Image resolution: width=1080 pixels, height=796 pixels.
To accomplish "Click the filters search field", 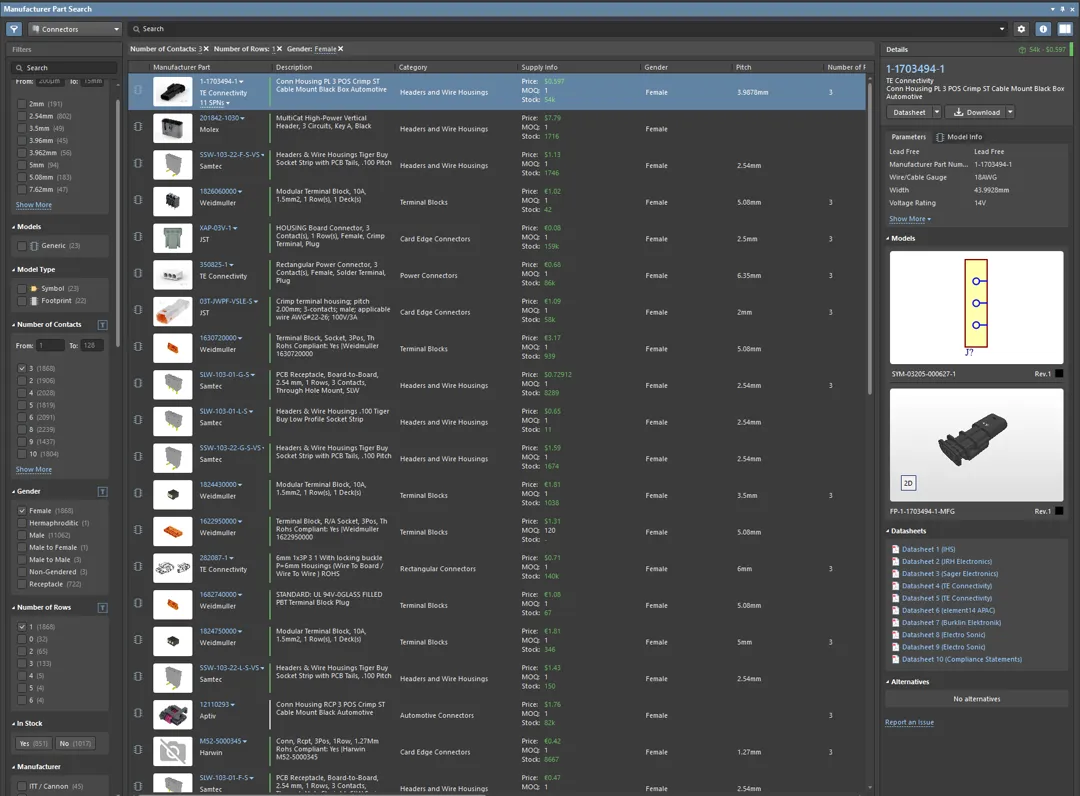I will coord(63,67).
